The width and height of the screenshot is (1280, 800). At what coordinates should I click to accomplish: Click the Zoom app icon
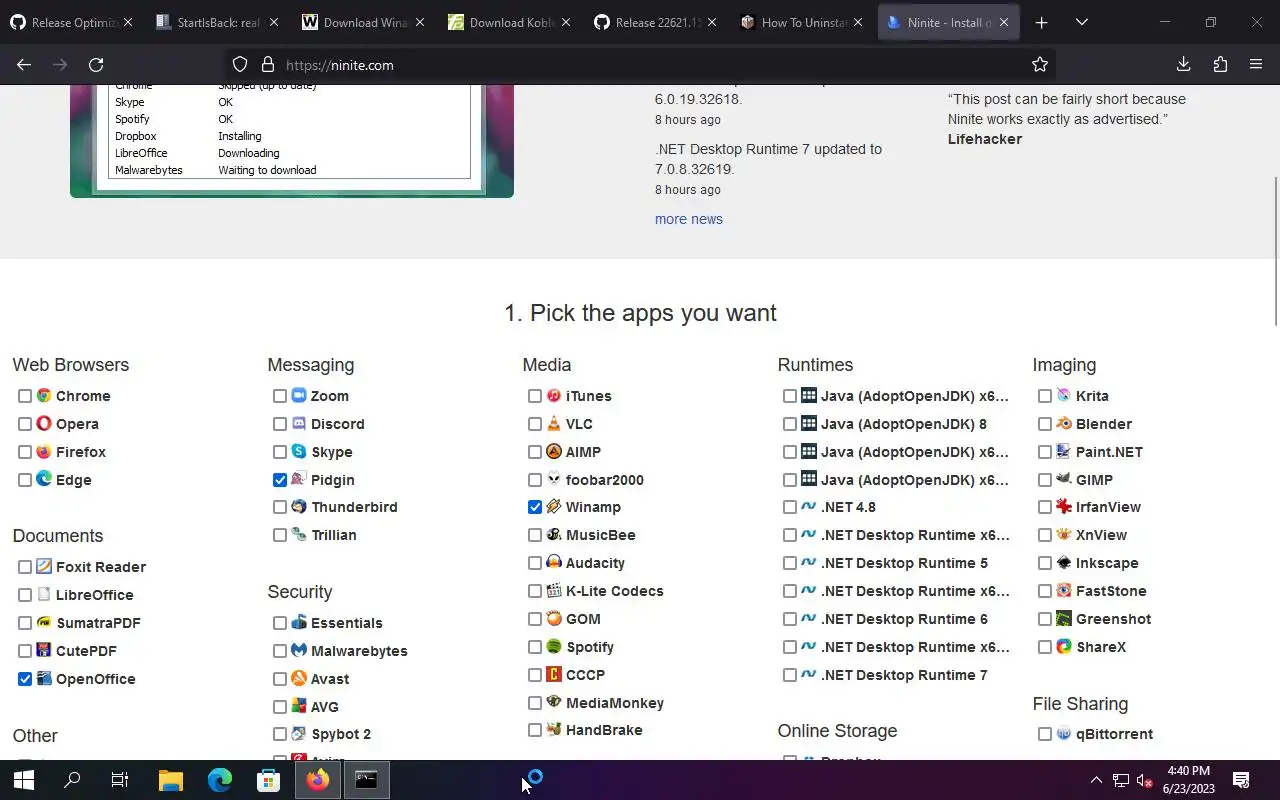pos(299,396)
